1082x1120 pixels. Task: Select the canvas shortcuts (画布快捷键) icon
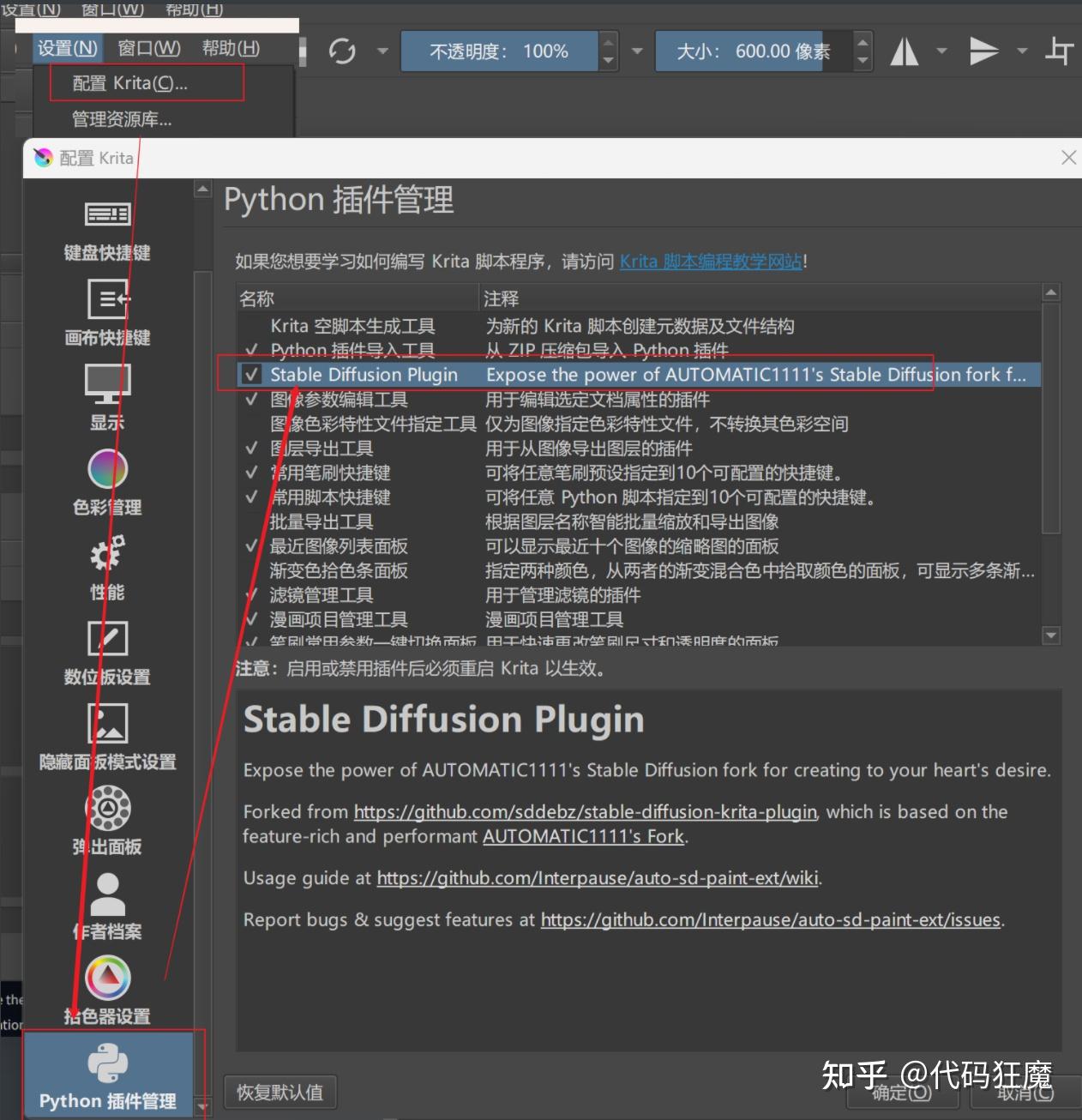point(108,299)
